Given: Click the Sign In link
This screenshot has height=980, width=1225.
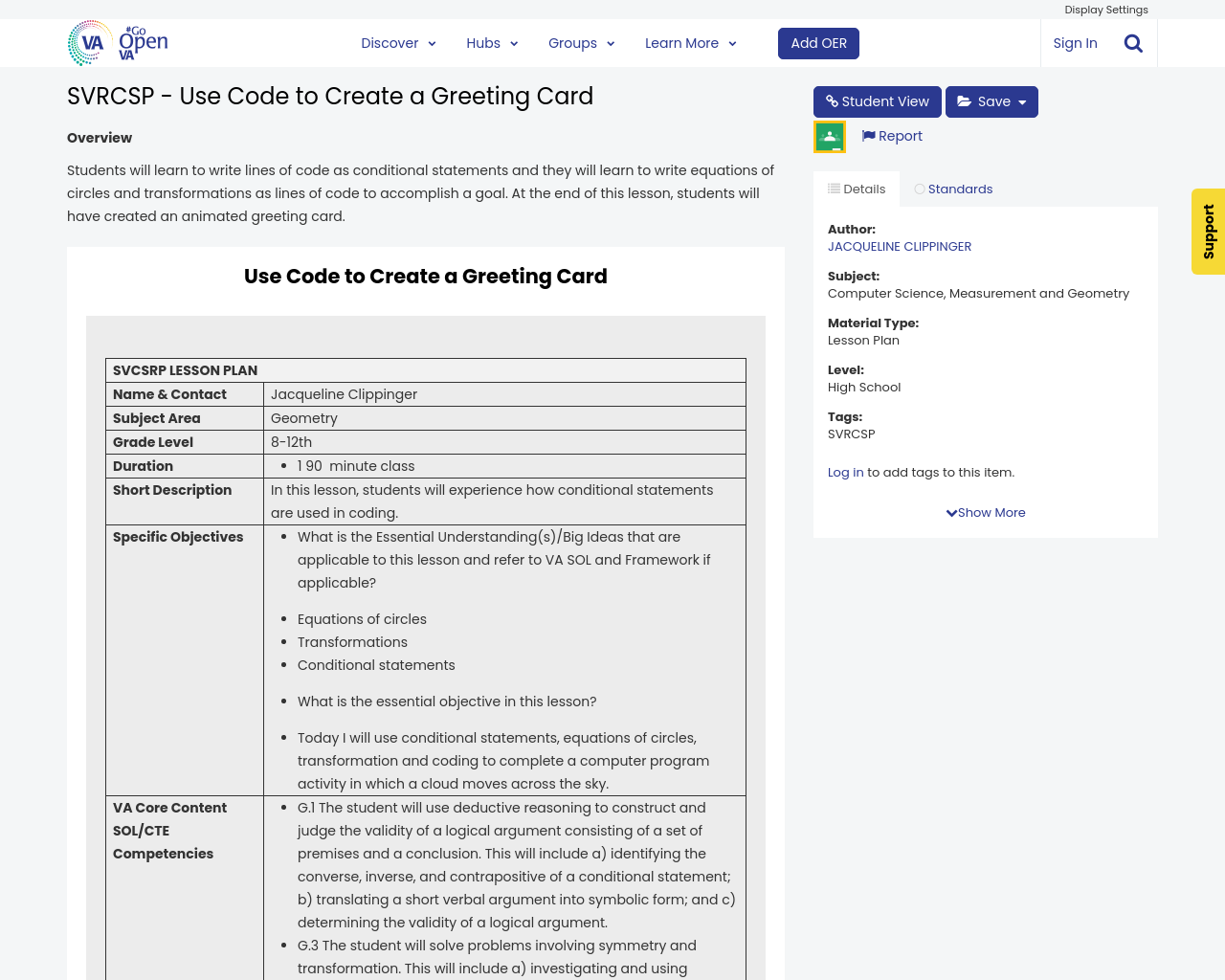Looking at the screenshot, I should click(x=1075, y=43).
